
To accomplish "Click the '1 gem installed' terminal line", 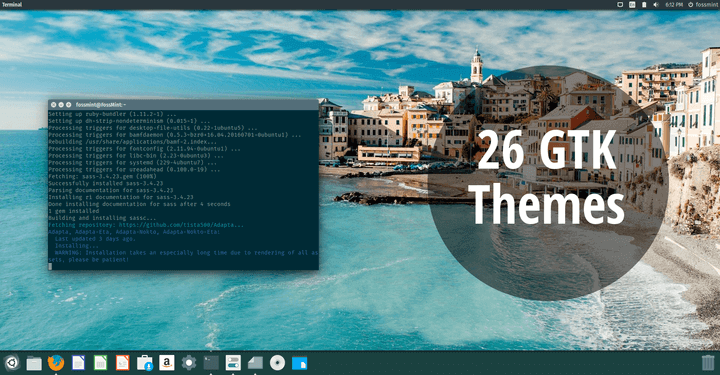I will point(73,211).
